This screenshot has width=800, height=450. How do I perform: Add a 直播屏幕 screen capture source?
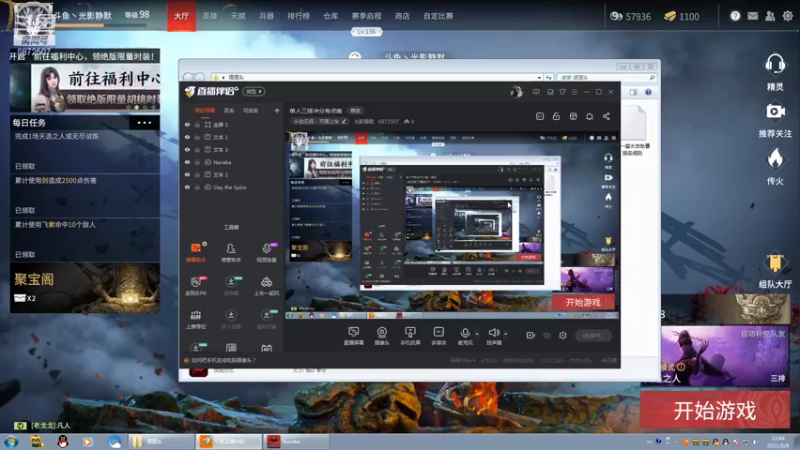(354, 336)
